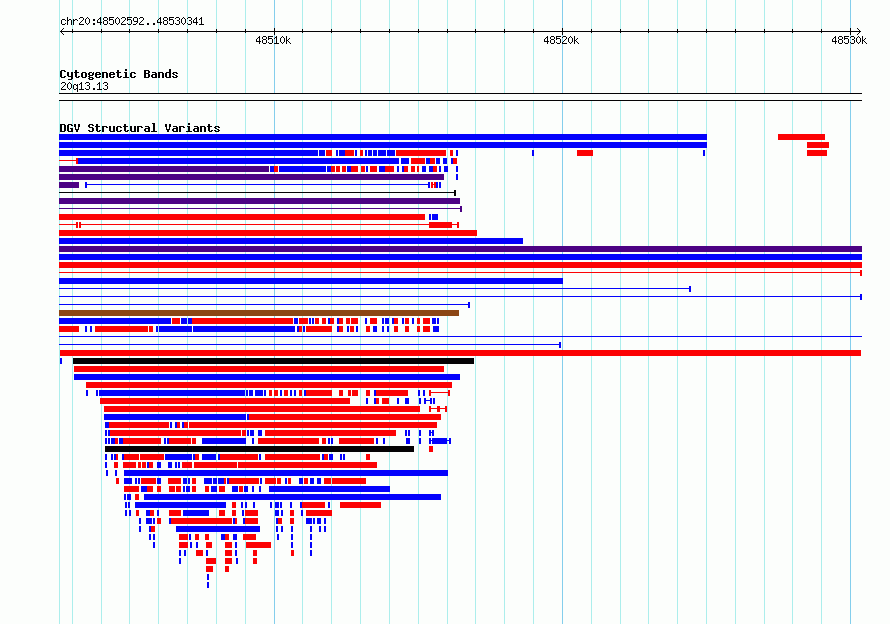Click the 48510k ruler label
This screenshot has width=890, height=624.
click(x=273, y=40)
